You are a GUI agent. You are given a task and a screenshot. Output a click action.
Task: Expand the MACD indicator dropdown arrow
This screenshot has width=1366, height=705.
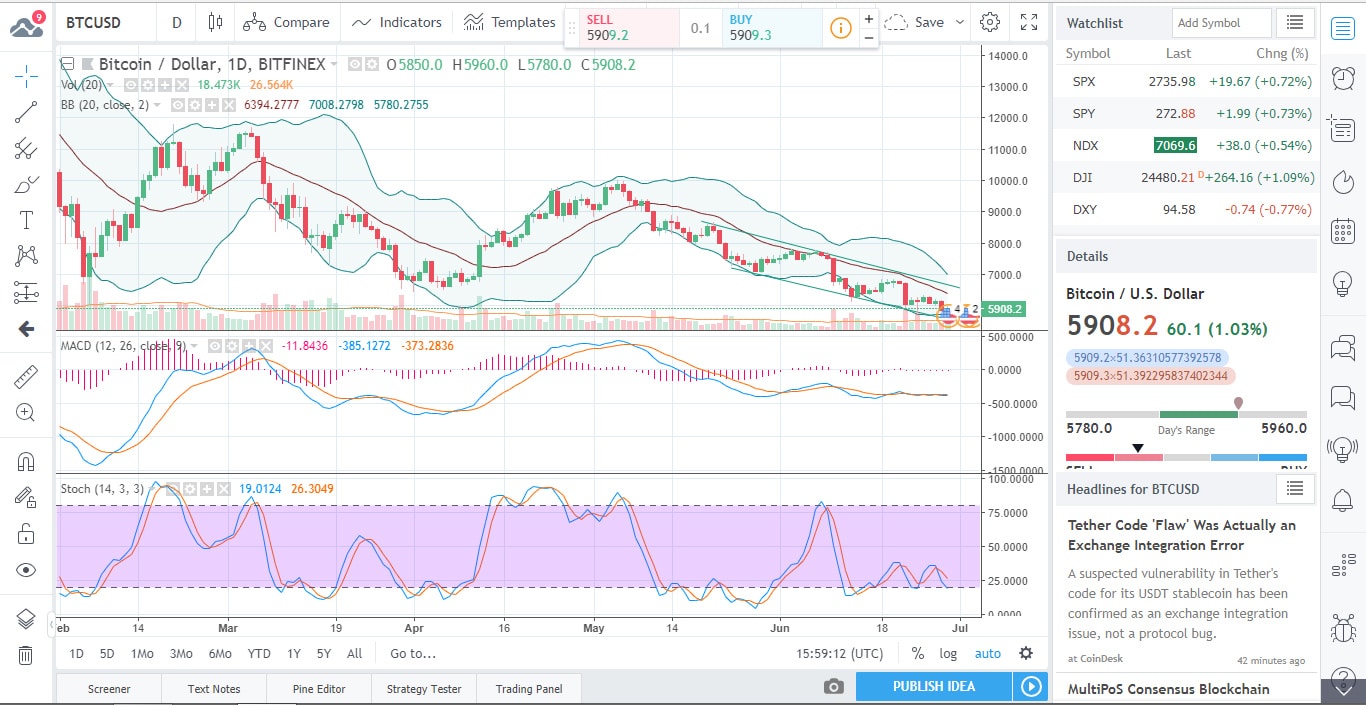coord(194,346)
